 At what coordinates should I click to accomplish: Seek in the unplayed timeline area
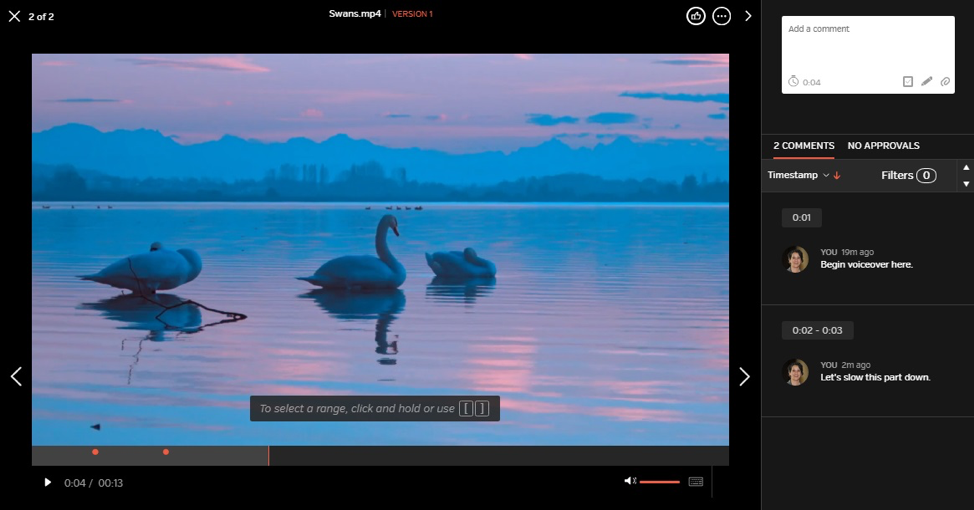click(x=499, y=456)
